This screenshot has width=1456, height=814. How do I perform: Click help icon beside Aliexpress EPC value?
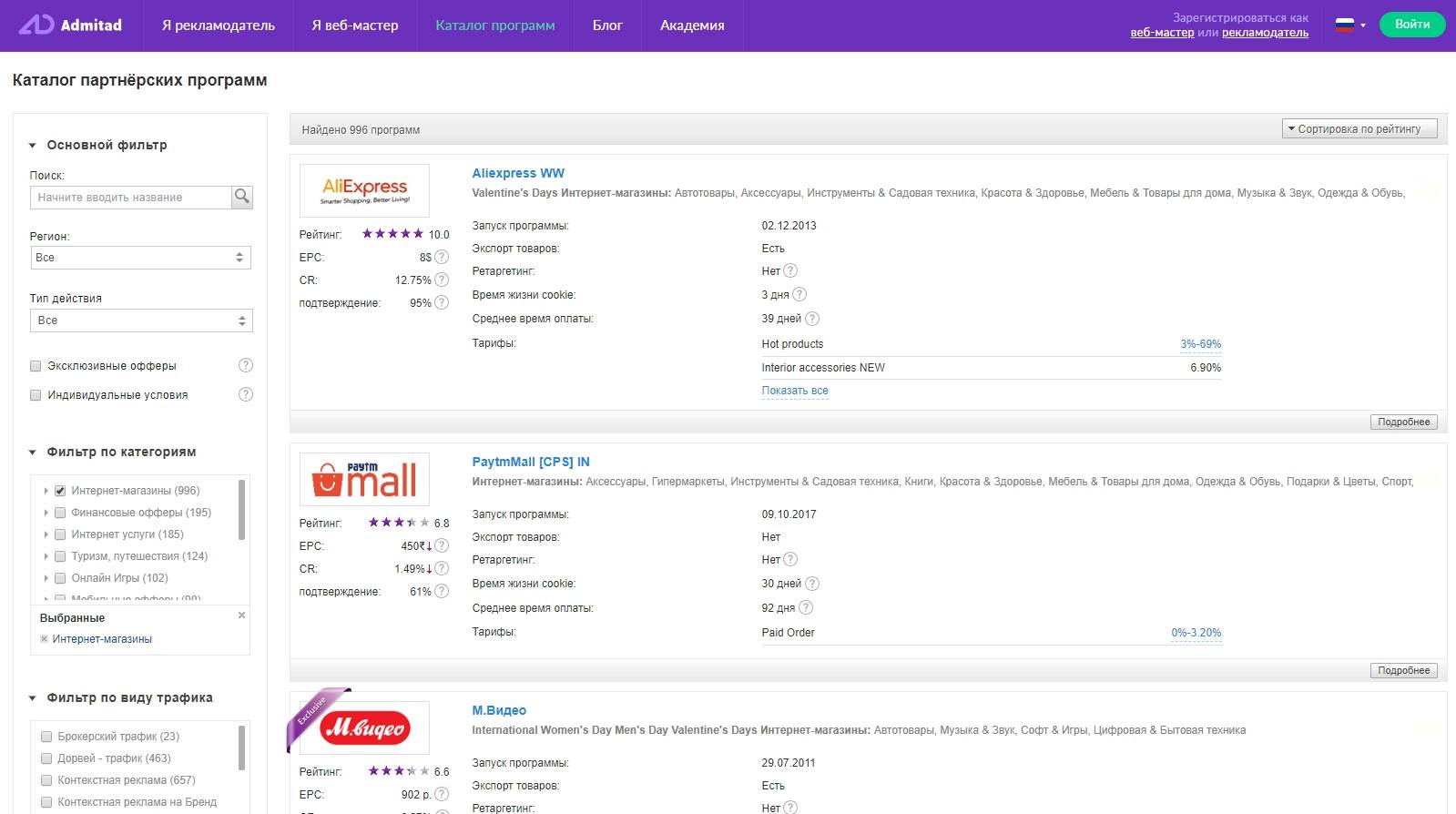pyautogui.click(x=442, y=257)
